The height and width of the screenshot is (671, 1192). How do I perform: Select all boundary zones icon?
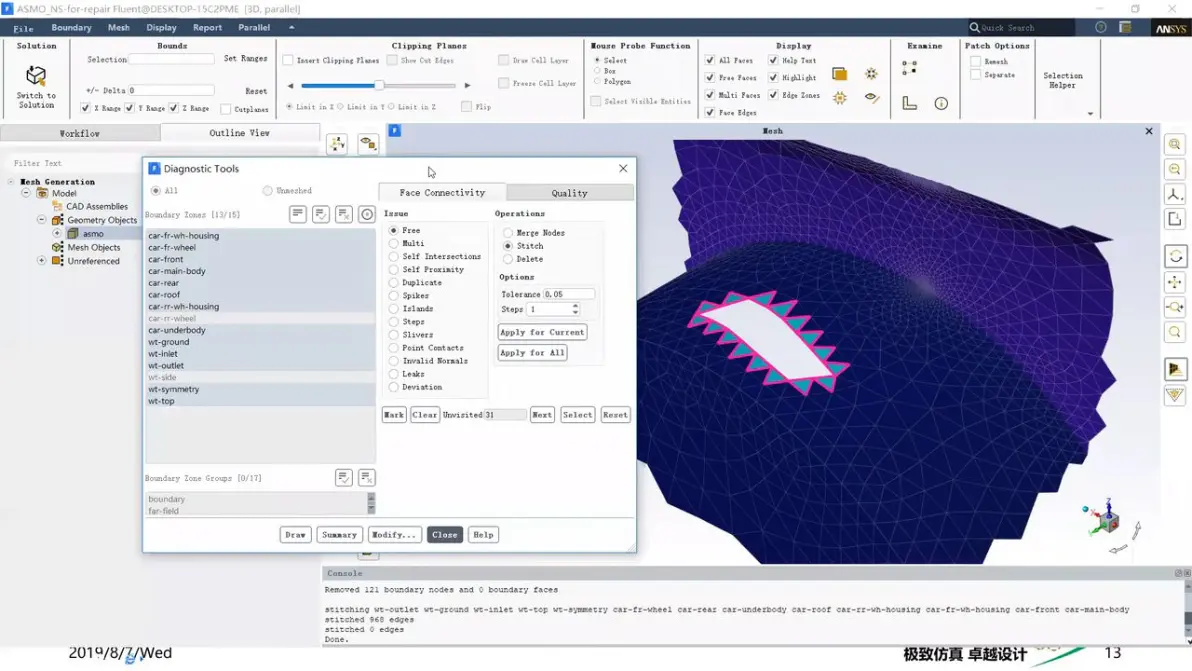(321, 215)
